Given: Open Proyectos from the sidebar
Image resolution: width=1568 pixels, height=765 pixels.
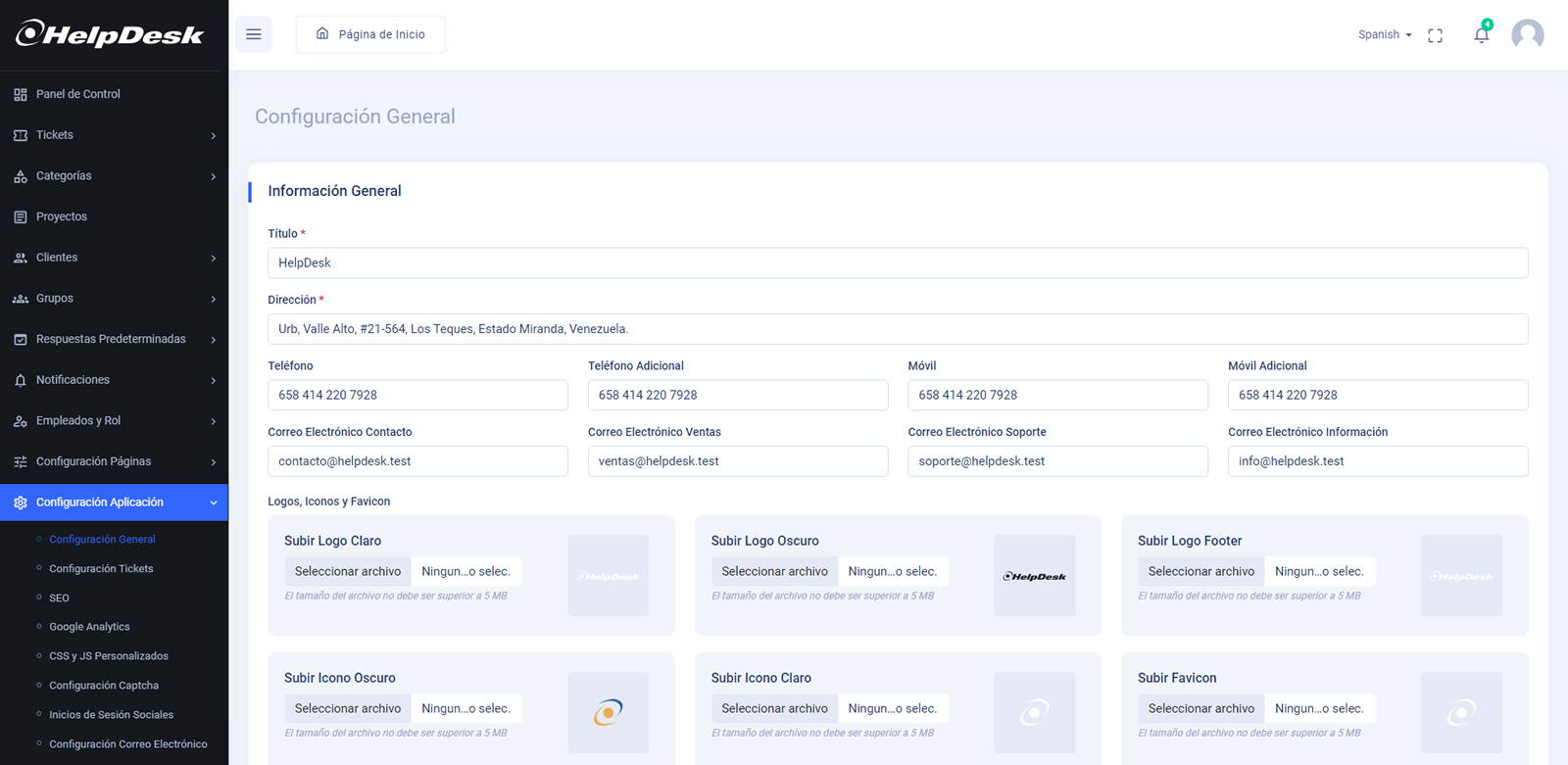Looking at the screenshot, I should 62,216.
